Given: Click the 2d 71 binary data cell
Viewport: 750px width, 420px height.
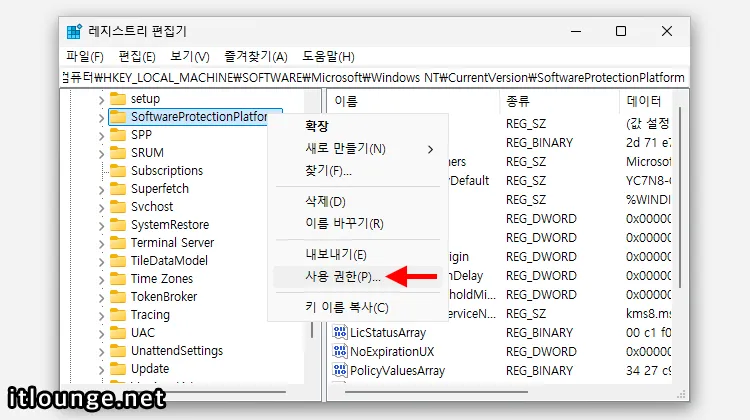Looking at the screenshot, I should 649,143.
